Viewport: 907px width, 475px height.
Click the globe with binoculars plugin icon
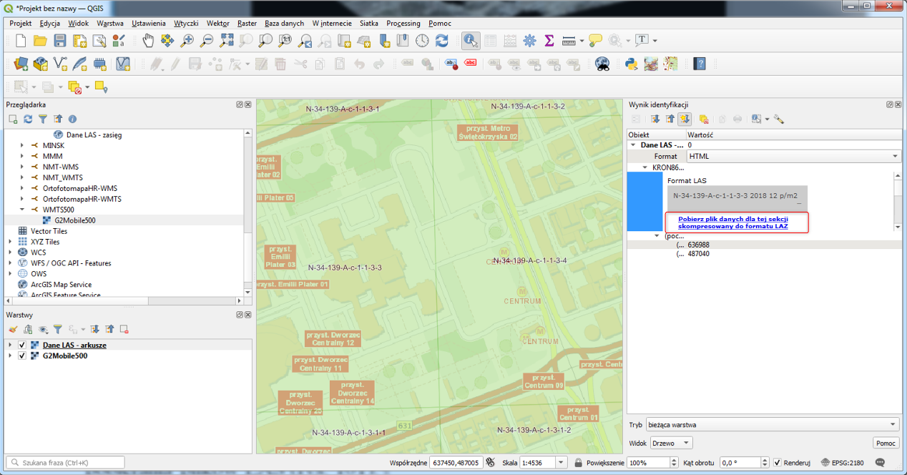[602, 64]
